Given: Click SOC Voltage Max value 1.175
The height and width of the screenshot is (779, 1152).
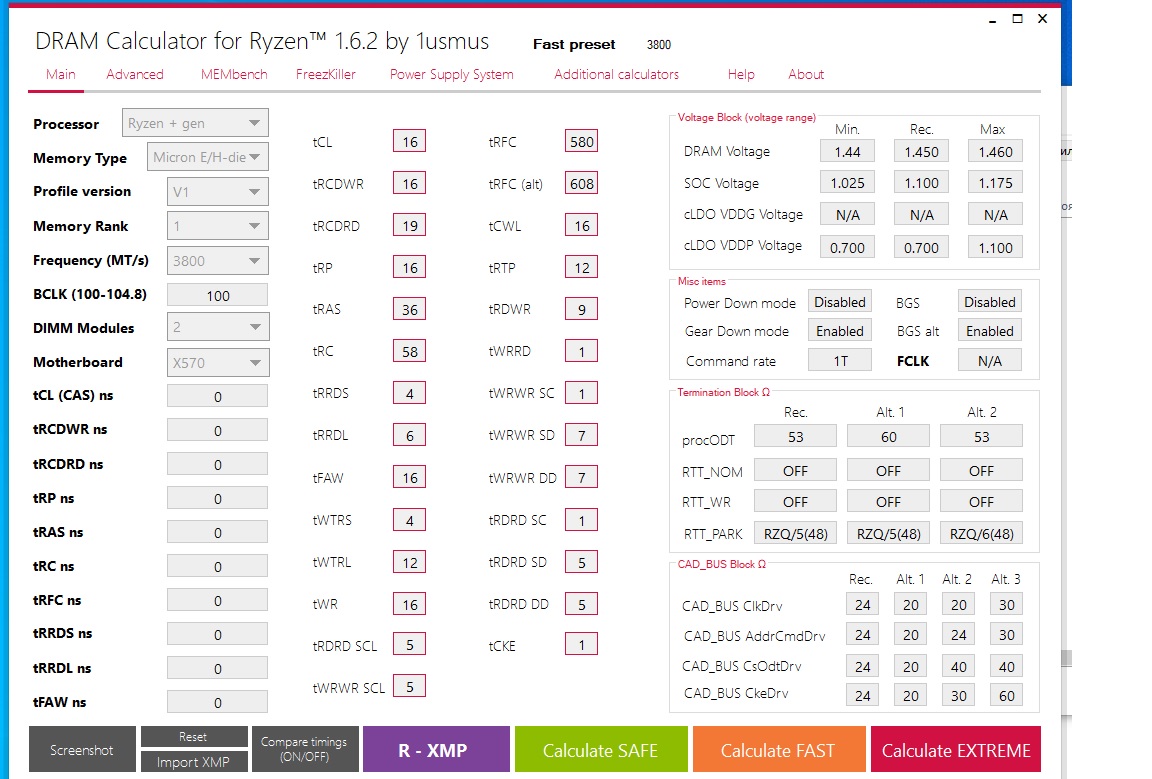Looking at the screenshot, I should pyautogui.click(x=996, y=183).
